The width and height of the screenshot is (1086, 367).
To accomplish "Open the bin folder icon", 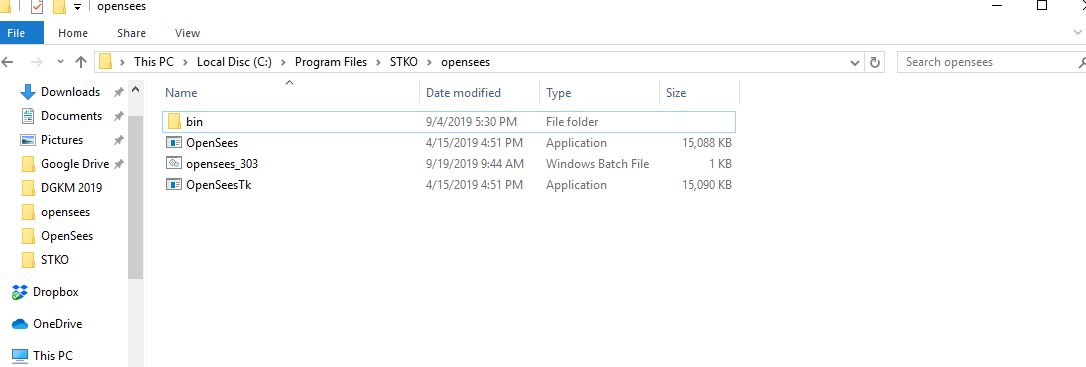I will click(174, 122).
